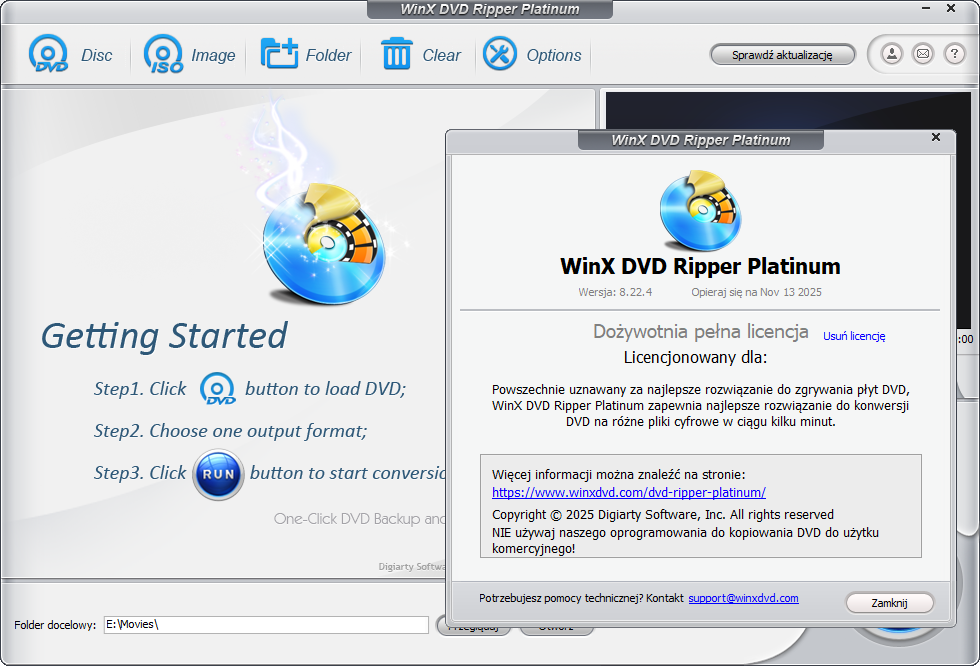
Task: Click the Folder docelowy path field
Action: [x=266, y=624]
